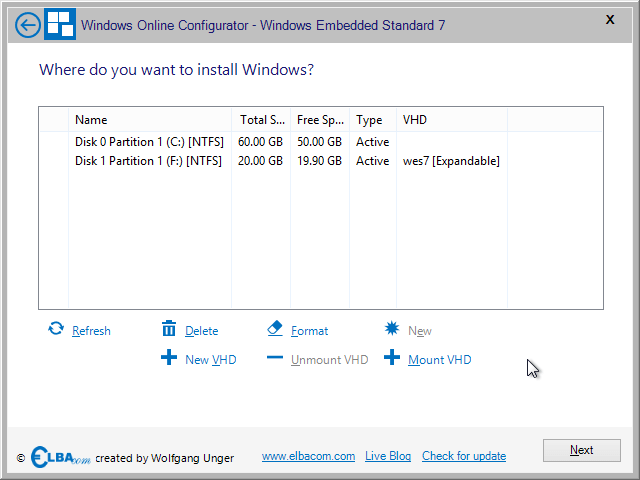Screen dimensions: 640x480
Task: Click the 'Where do you want to install Windows?' heading
Action: 176,70
